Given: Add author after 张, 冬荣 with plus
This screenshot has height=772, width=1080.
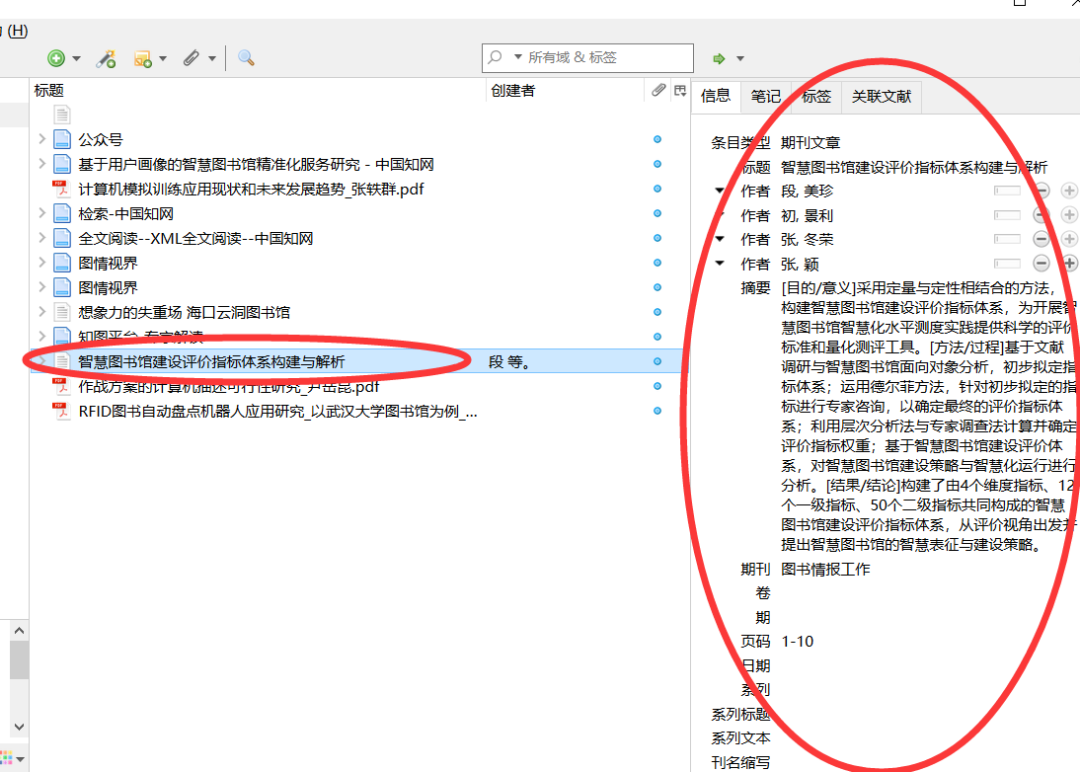Looking at the screenshot, I should 1069,239.
